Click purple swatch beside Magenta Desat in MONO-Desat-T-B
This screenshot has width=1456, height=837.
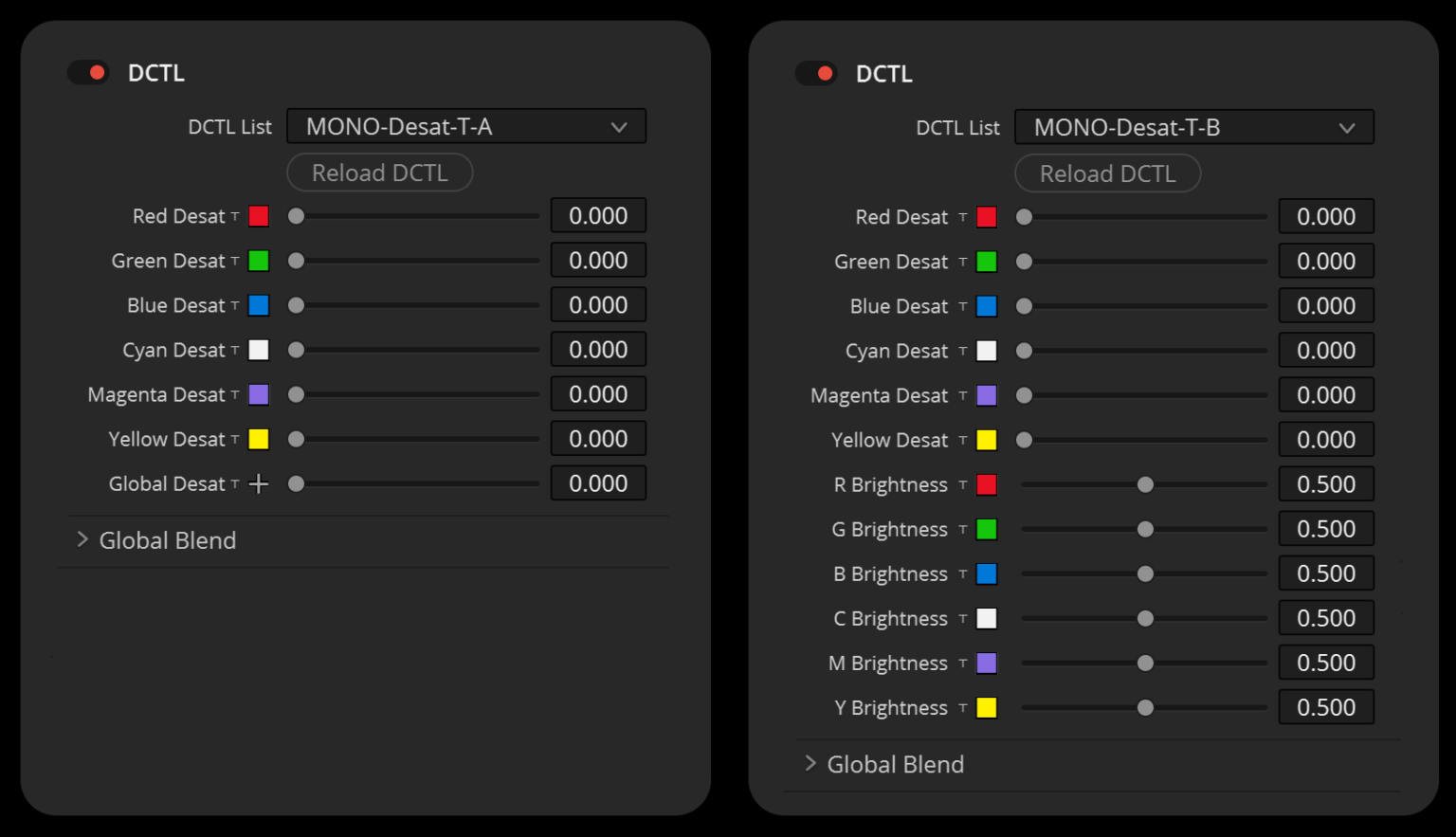987,395
